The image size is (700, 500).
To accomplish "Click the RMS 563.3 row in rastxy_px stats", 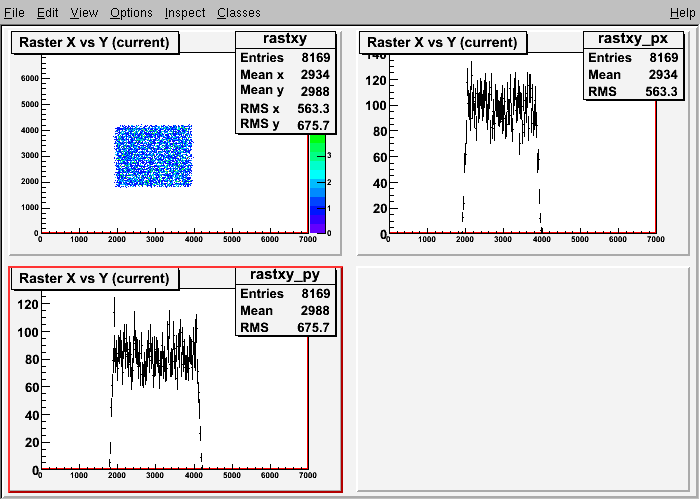I will pos(633,92).
